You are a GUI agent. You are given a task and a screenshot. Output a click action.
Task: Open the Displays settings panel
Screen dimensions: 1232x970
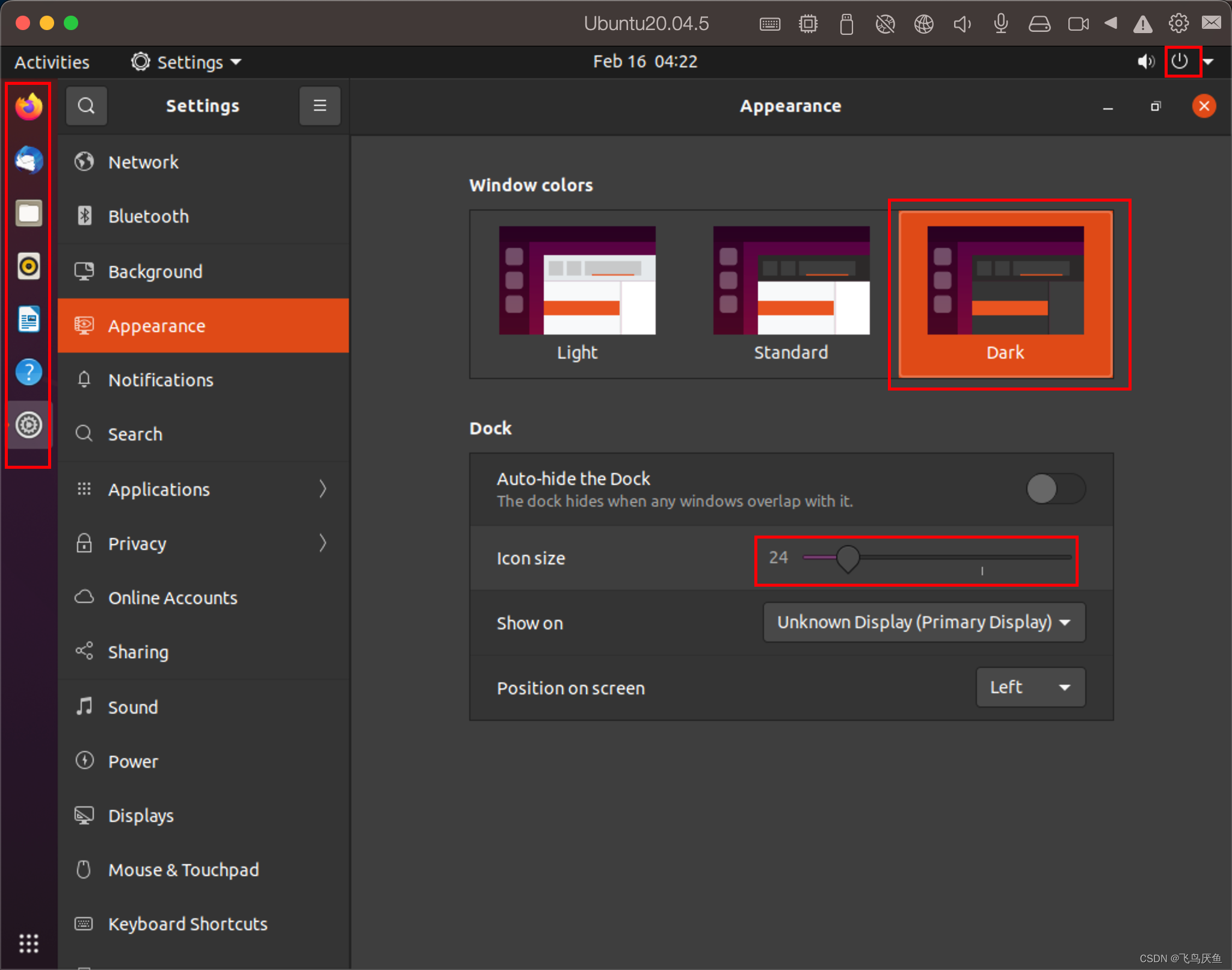coord(203,815)
